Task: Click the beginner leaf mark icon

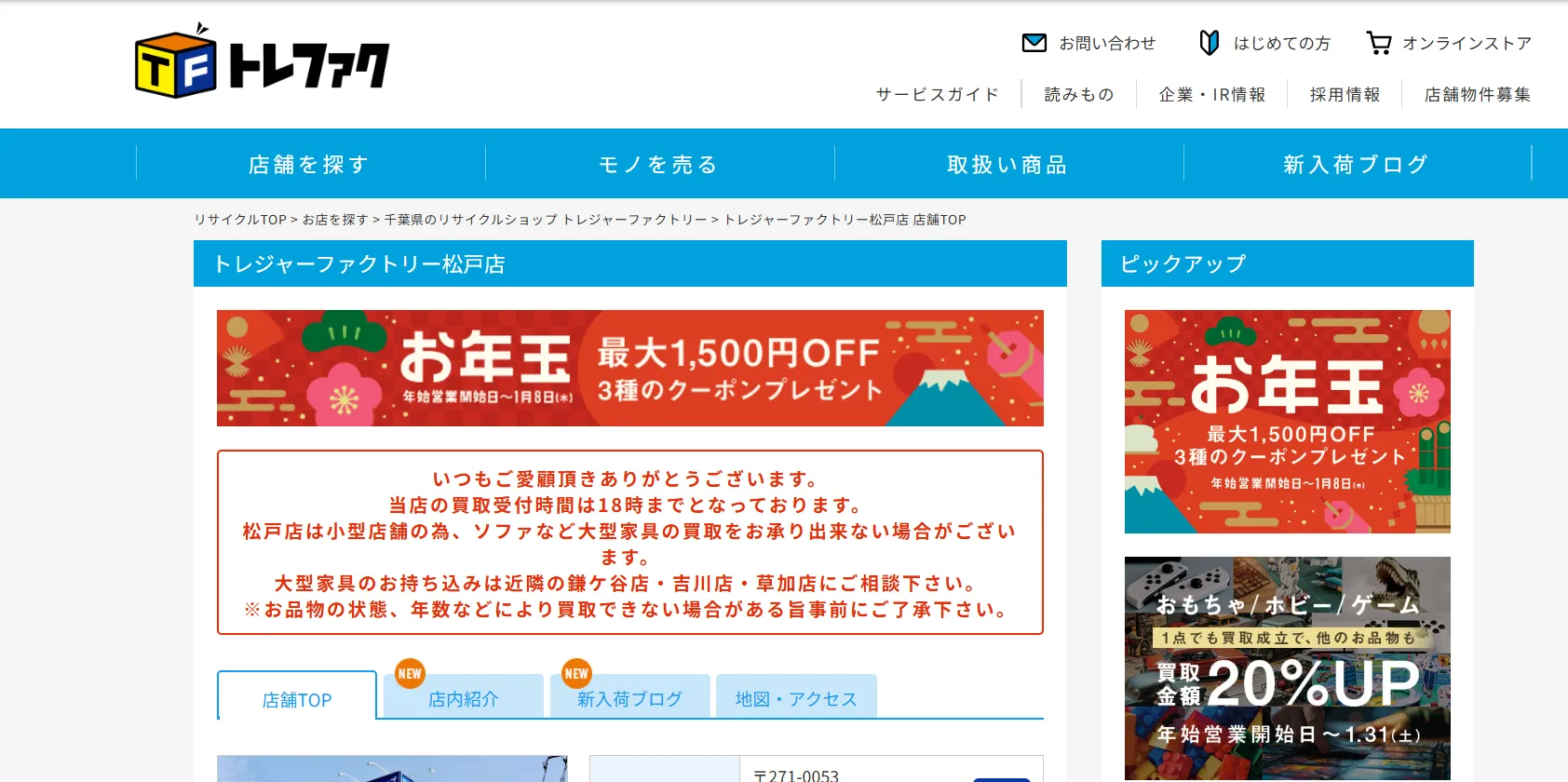Action: click(x=1209, y=43)
